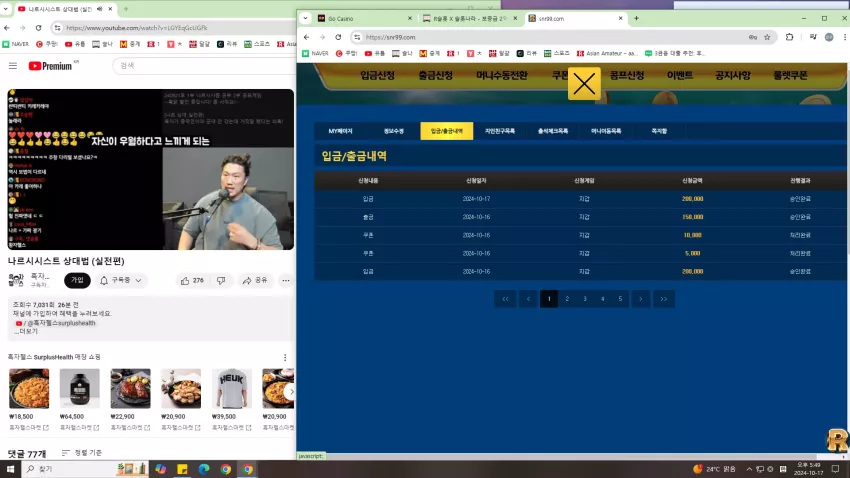Expand video description with 더보기
The image size is (850, 478).
[x=28, y=331]
